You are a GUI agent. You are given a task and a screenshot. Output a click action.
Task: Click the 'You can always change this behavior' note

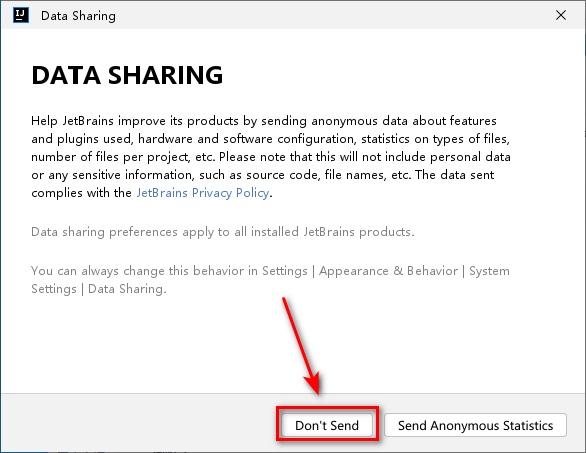(270, 280)
